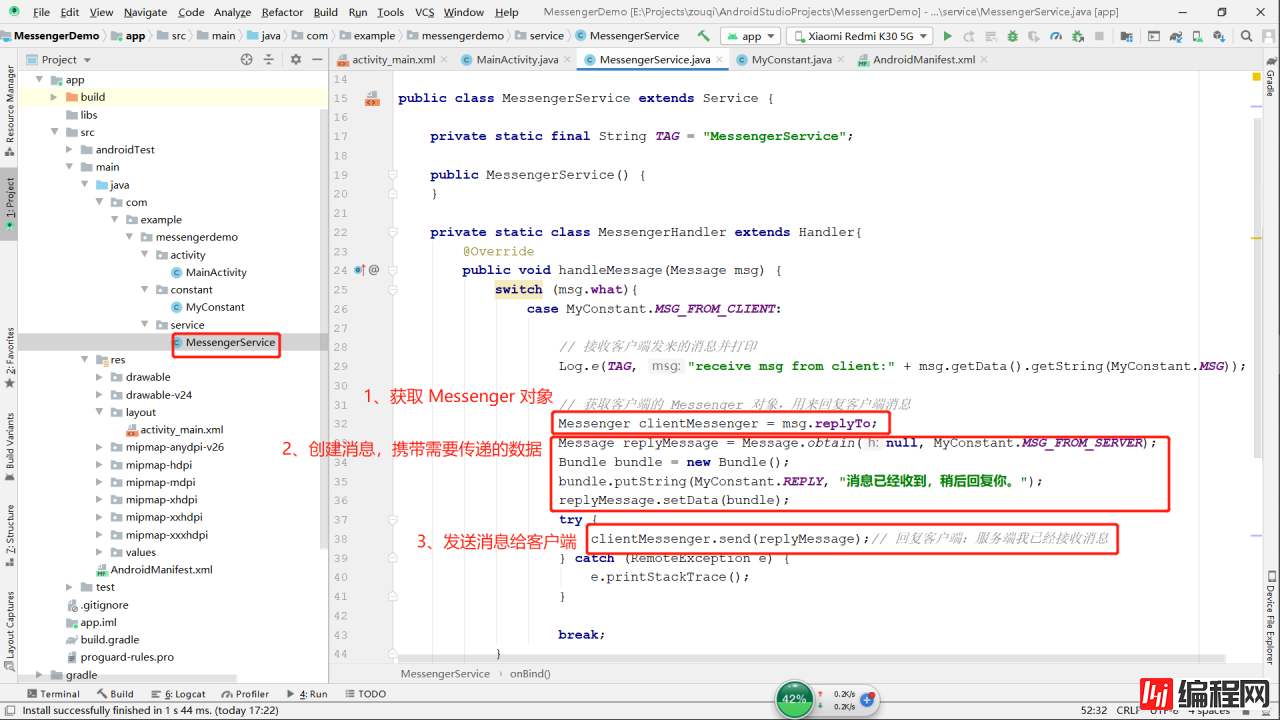Open the app run configuration dropdown

coord(752,36)
